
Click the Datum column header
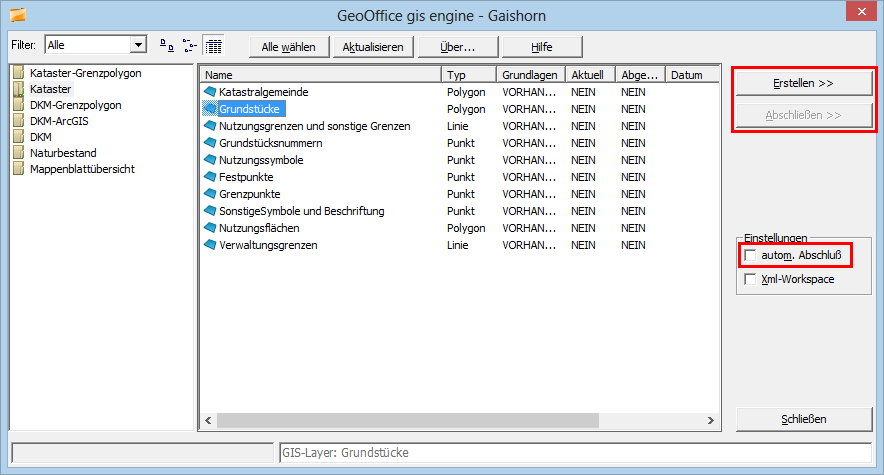693,75
